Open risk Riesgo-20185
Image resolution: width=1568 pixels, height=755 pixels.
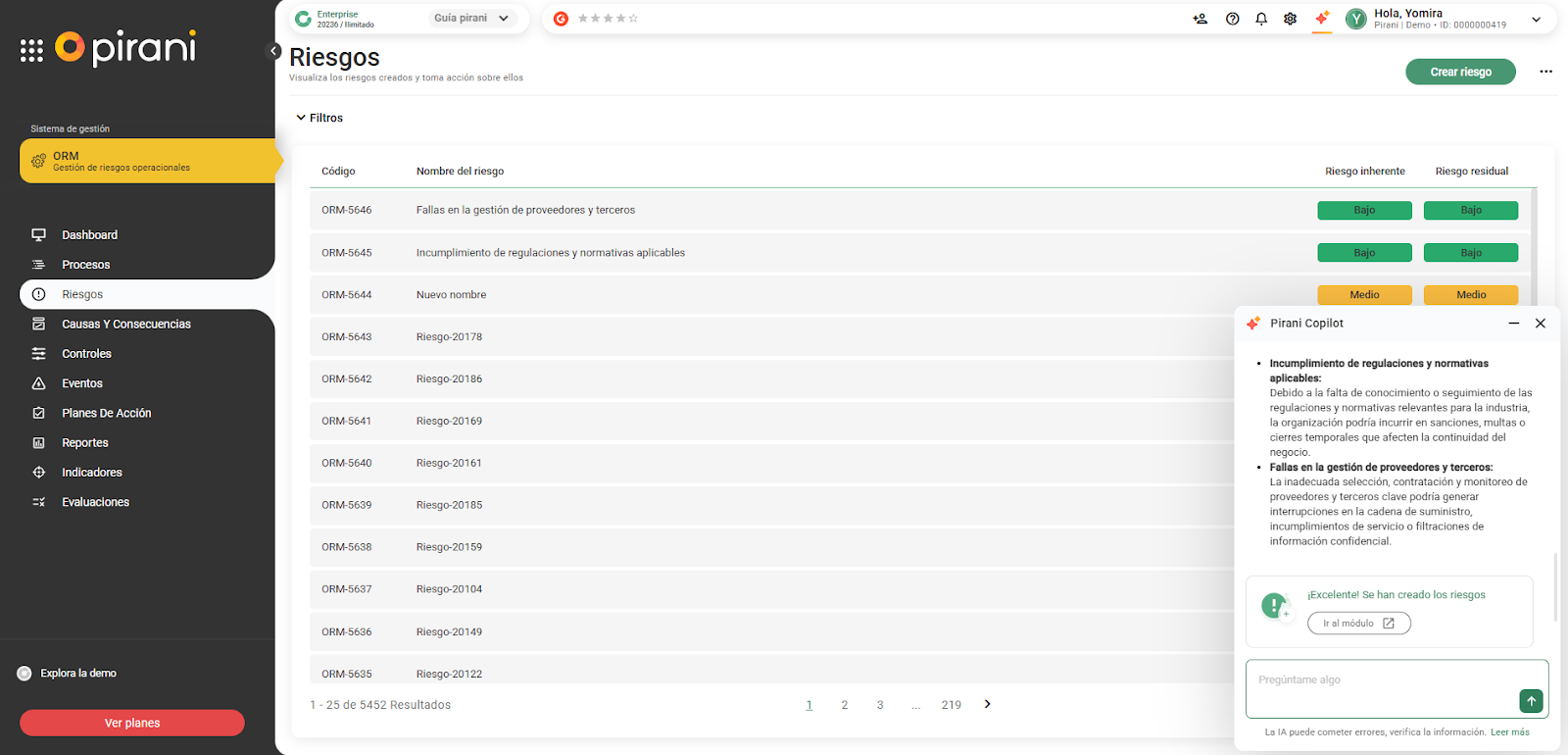click(449, 506)
